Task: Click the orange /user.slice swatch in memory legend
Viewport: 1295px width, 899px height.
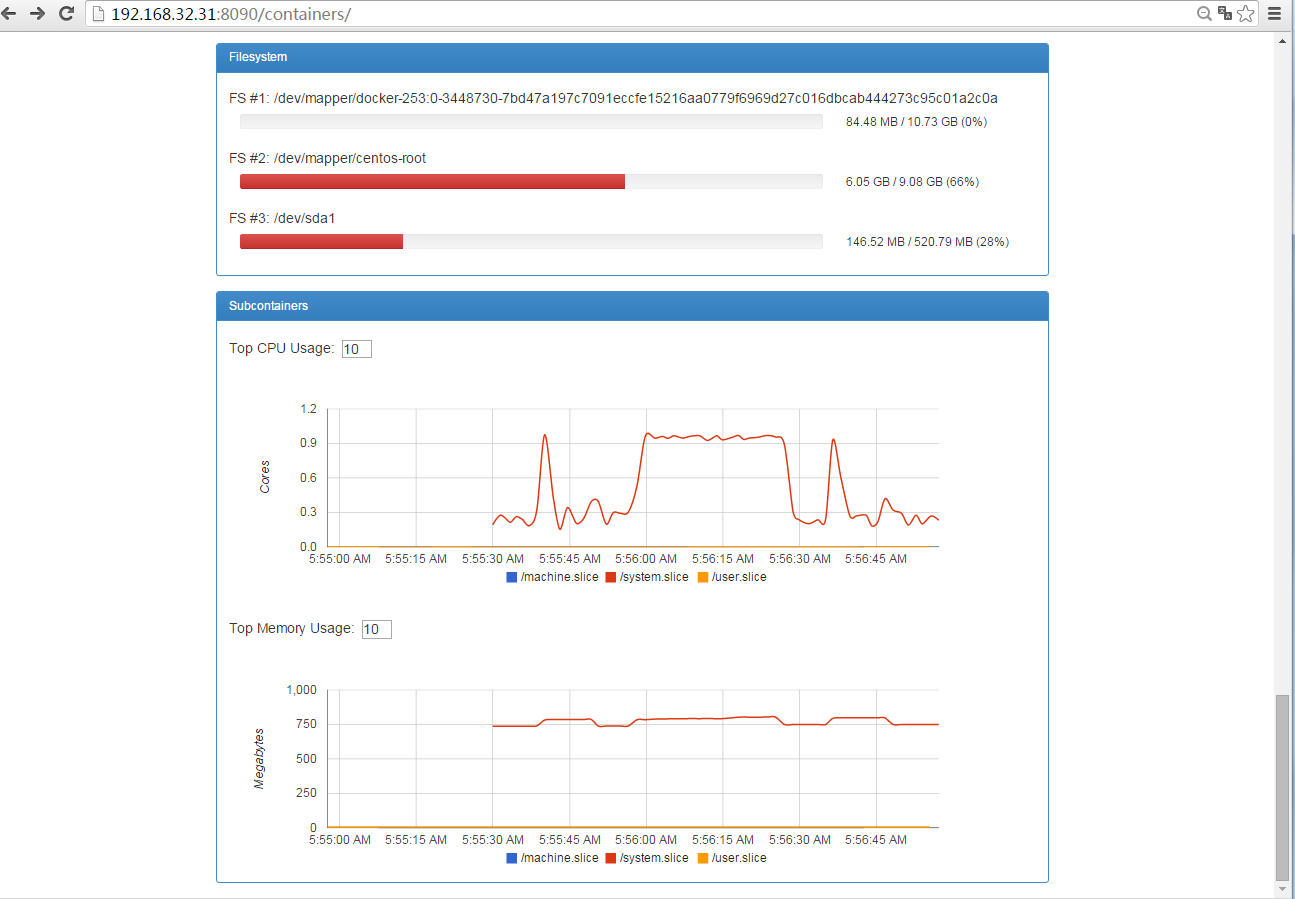Action: tap(702, 858)
